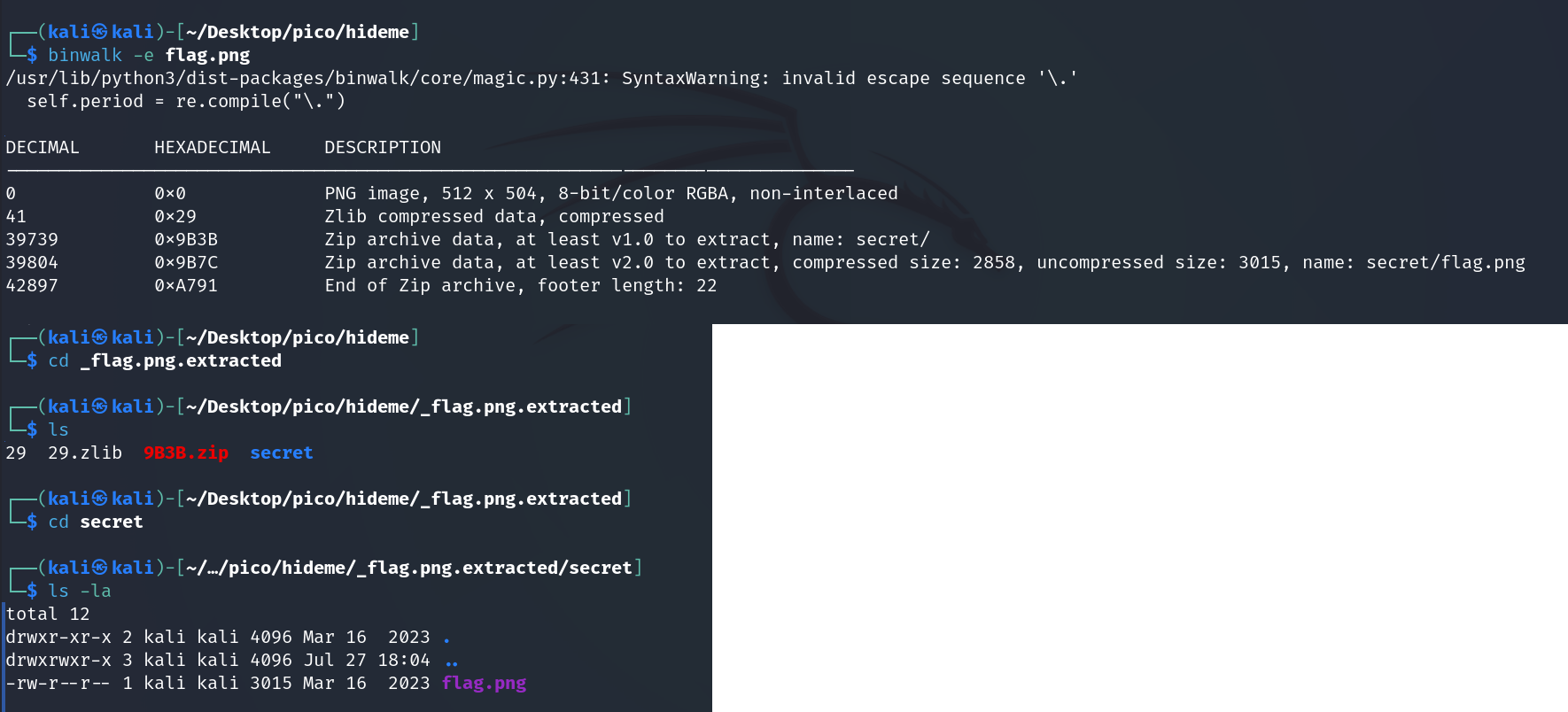Viewport: 1568px width, 712px height.
Task: Select the red 9B3B.zip file name
Action: [x=186, y=453]
